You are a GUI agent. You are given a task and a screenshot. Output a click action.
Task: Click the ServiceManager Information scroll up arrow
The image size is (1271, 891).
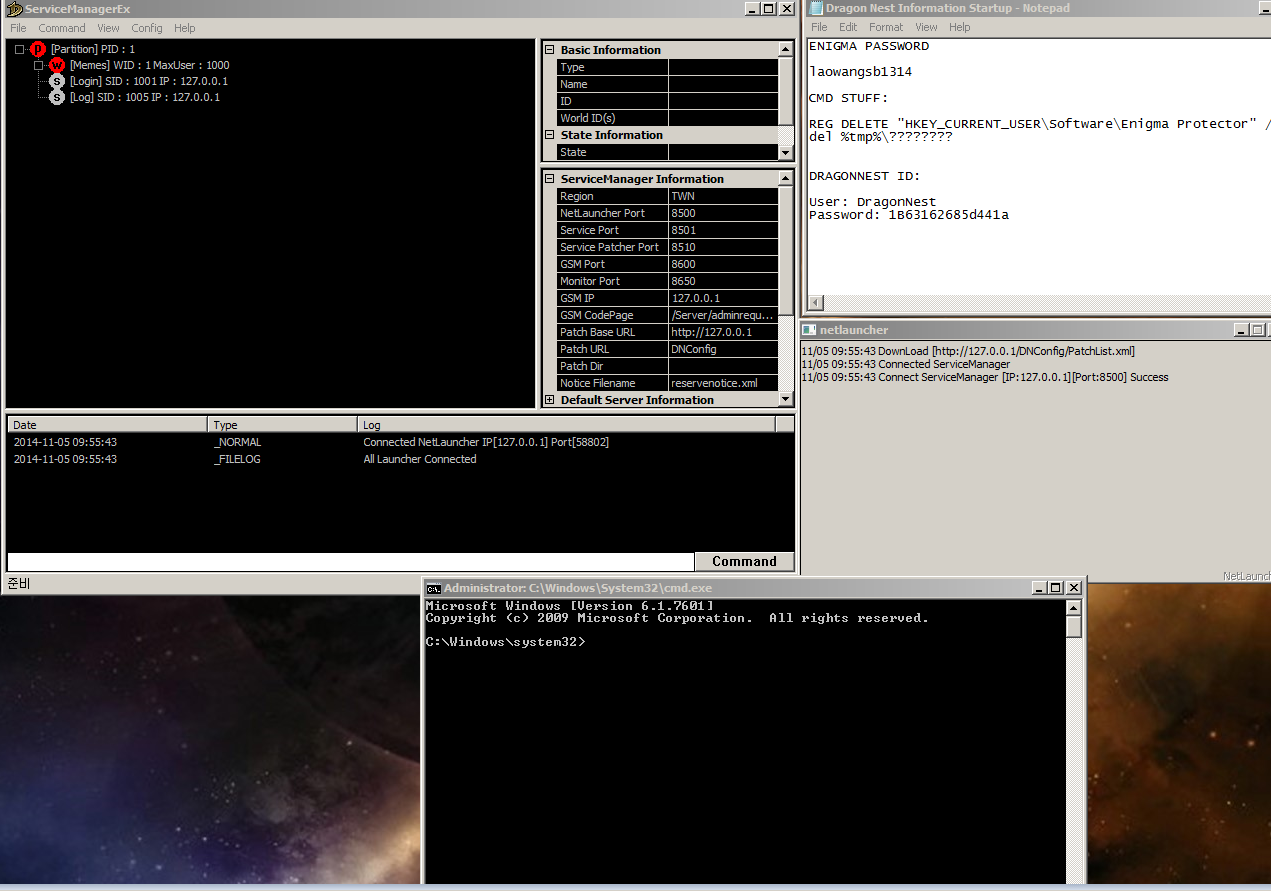tap(786, 179)
